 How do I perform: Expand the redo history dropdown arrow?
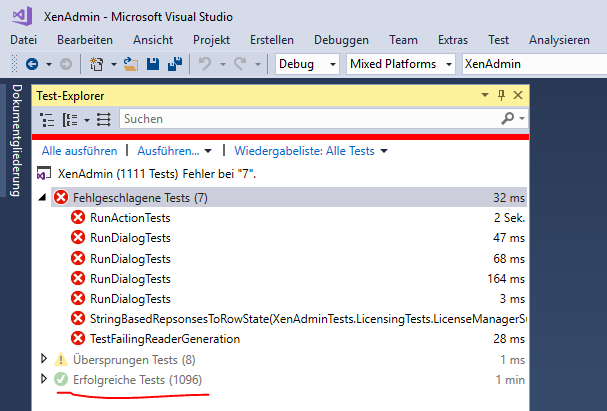click(258, 64)
